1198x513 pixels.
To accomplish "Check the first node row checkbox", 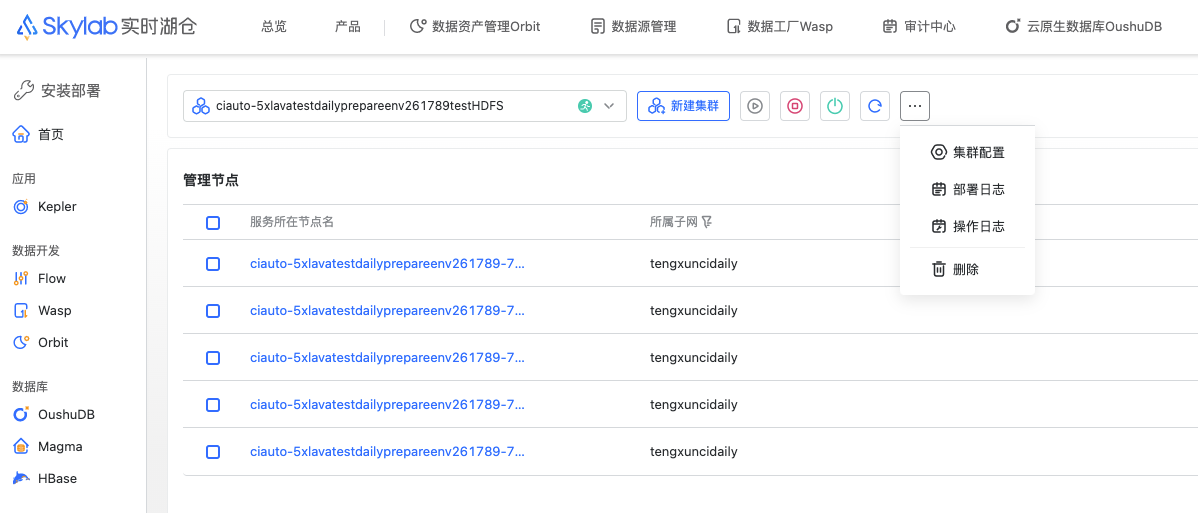I will point(213,264).
